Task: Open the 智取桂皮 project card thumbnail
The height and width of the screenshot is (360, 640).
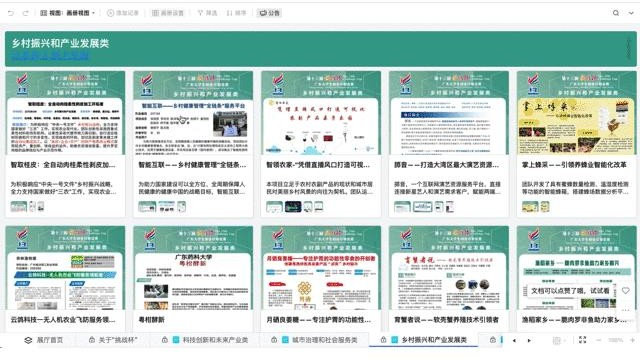Action: coord(65,113)
